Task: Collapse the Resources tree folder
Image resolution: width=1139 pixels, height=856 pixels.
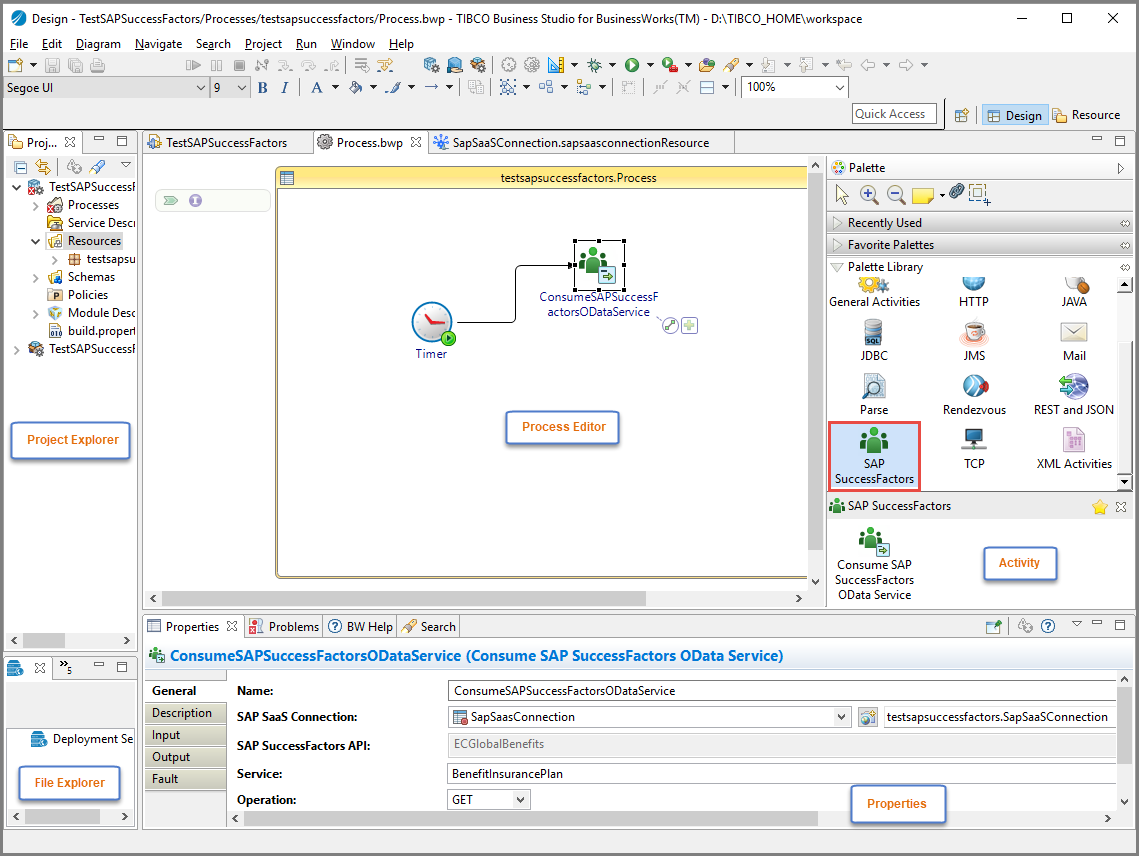Action: tap(36, 241)
